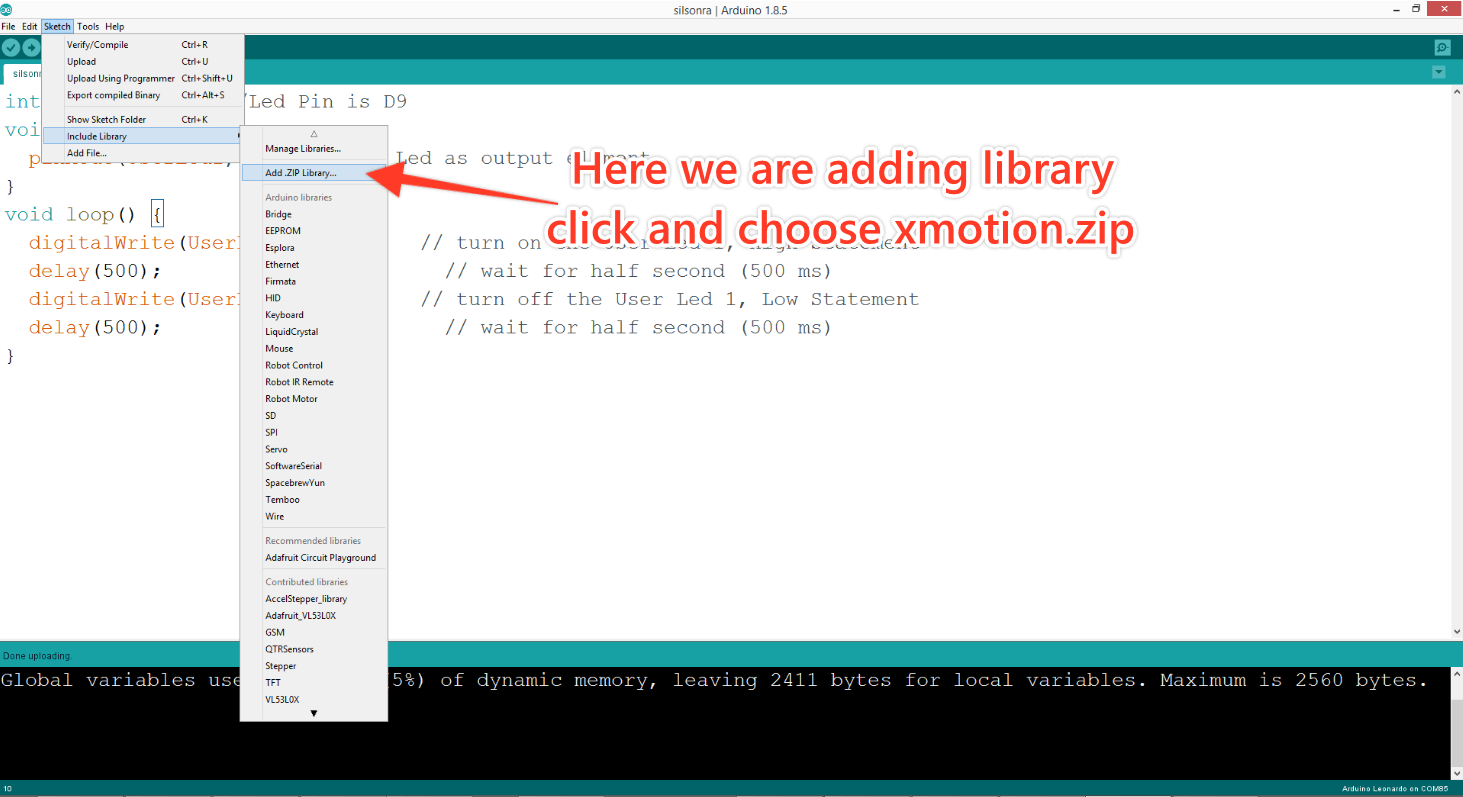Open the tab options dropdown arrow

pos(1439,72)
